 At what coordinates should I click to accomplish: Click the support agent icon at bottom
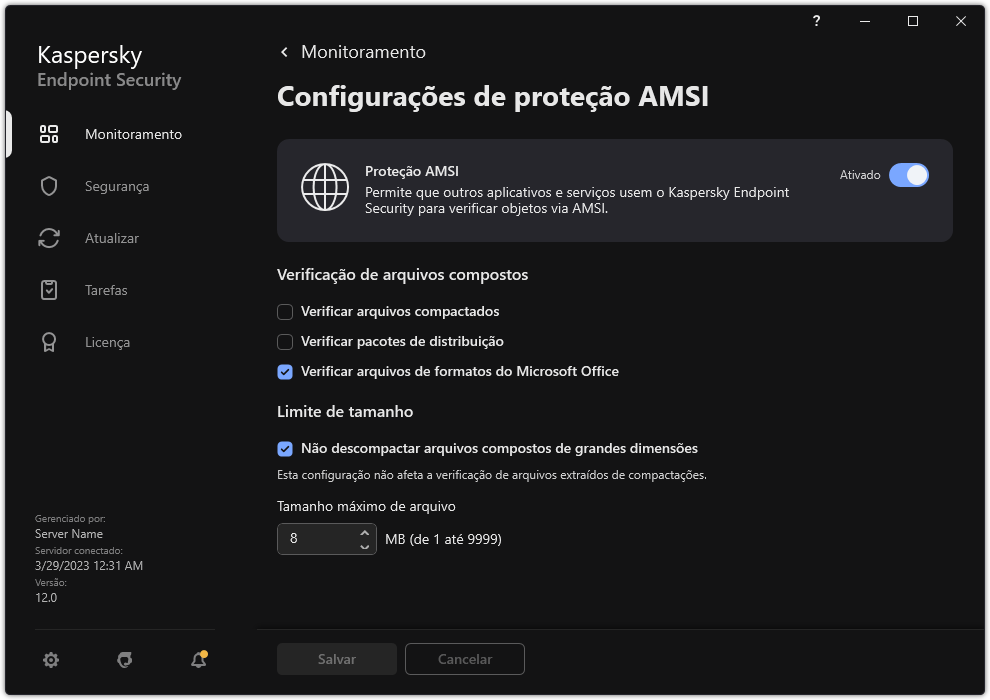[124, 660]
